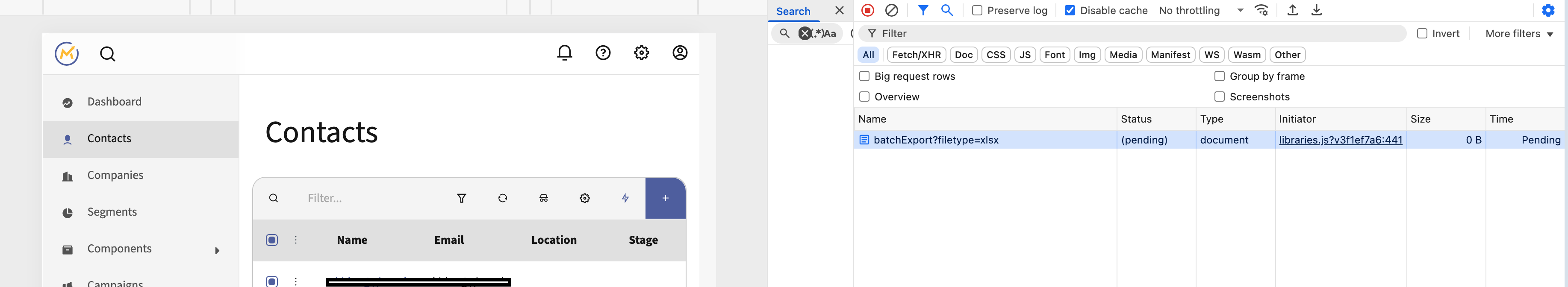Enable Screenshots checkbox
This screenshot has height=287, width=1568.
pyautogui.click(x=1219, y=97)
